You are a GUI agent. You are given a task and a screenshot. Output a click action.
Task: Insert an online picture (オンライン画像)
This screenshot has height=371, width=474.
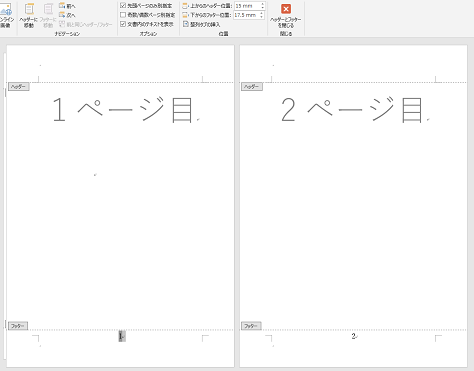[x=6, y=15]
